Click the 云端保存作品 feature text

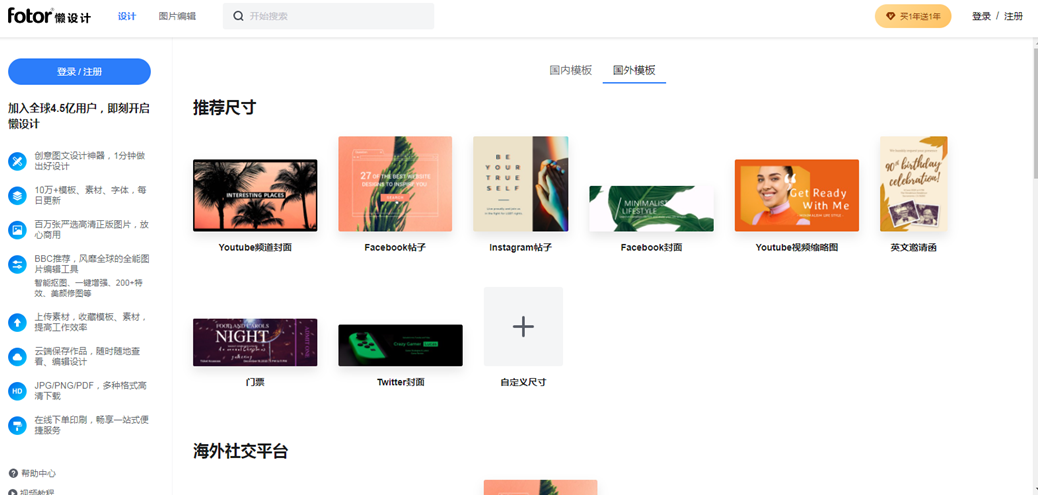[86, 357]
